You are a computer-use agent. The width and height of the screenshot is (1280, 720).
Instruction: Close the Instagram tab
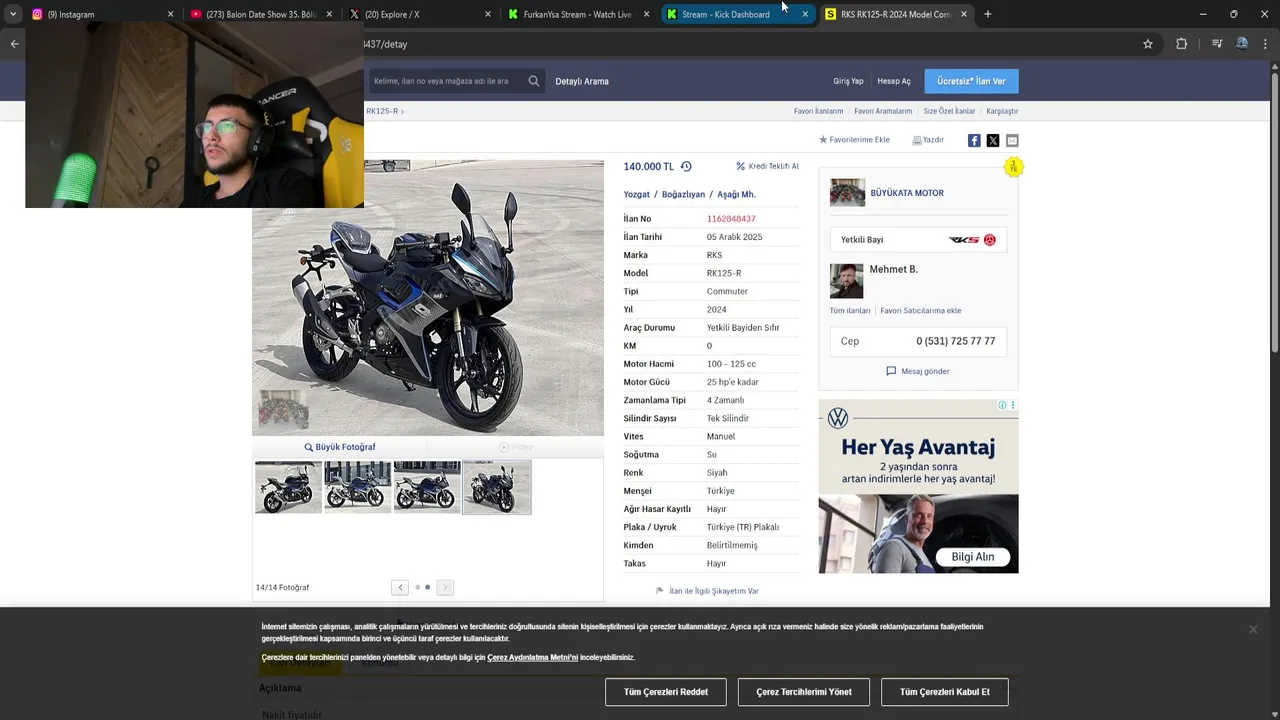click(x=170, y=14)
